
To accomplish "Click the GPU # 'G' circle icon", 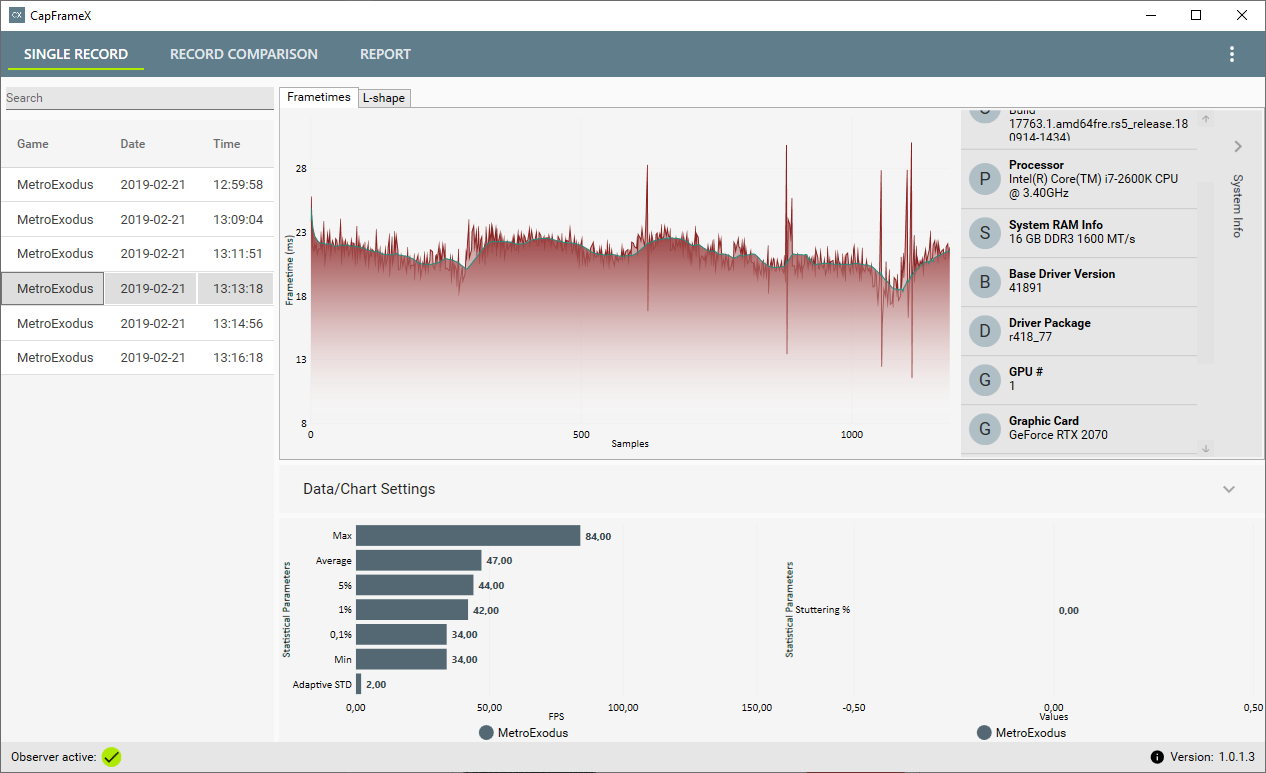I will 985,380.
